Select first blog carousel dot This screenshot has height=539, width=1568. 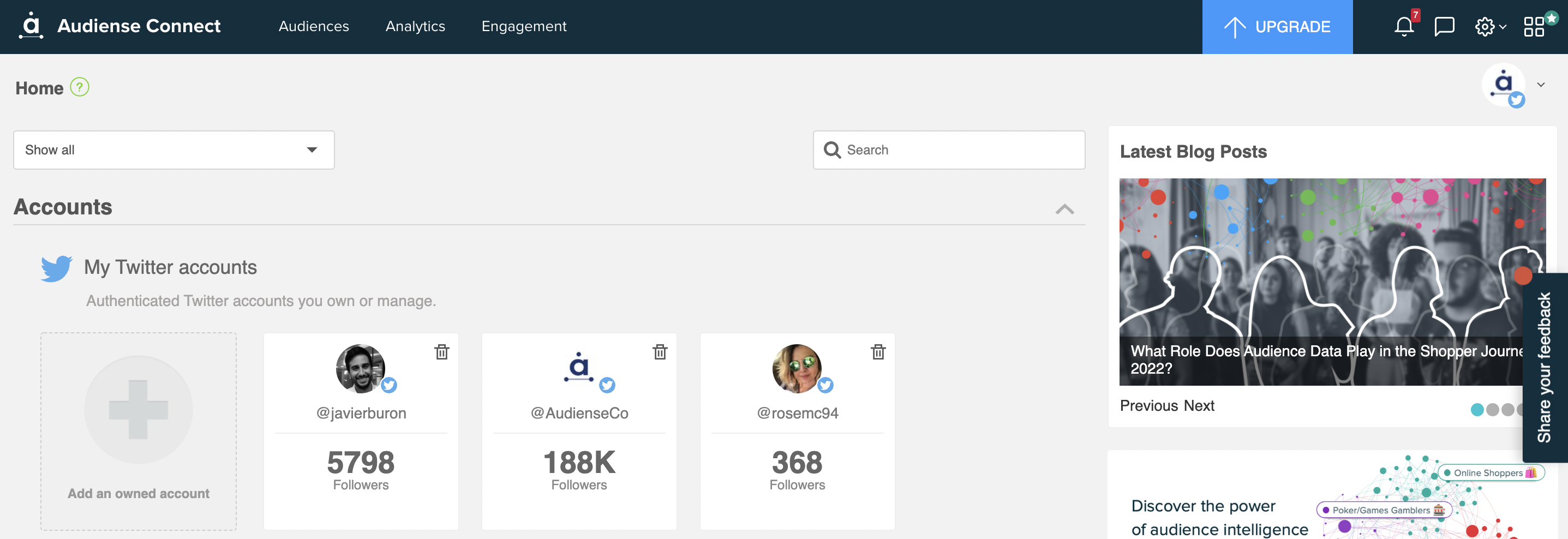[1477, 410]
